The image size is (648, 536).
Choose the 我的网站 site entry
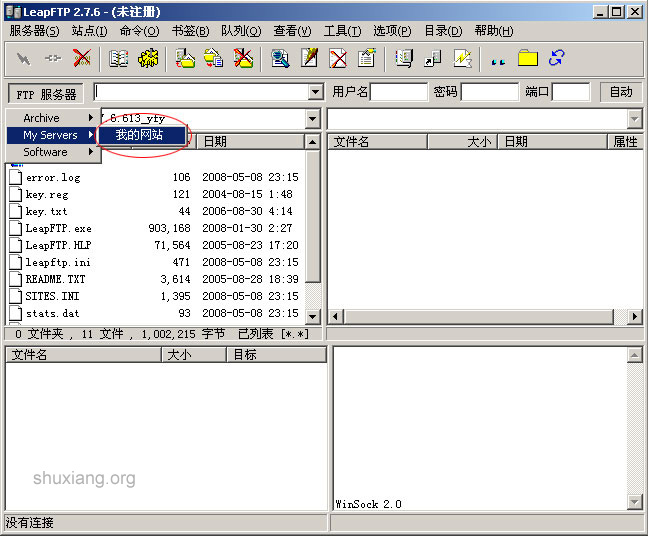pyautogui.click(x=141, y=135)
